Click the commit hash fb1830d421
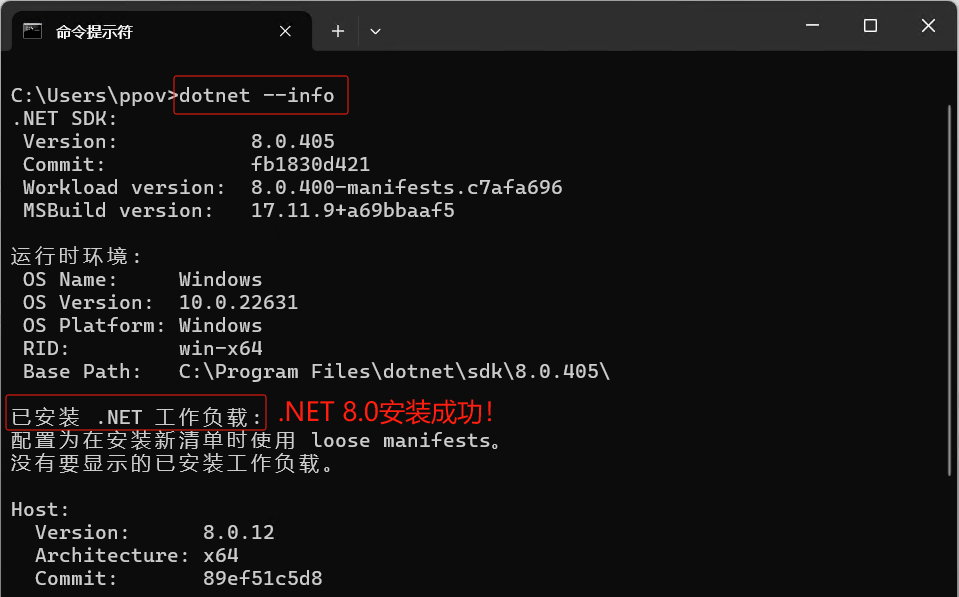Screen dimensions: 959x597 pyautogui.click(x=310, y=165)
